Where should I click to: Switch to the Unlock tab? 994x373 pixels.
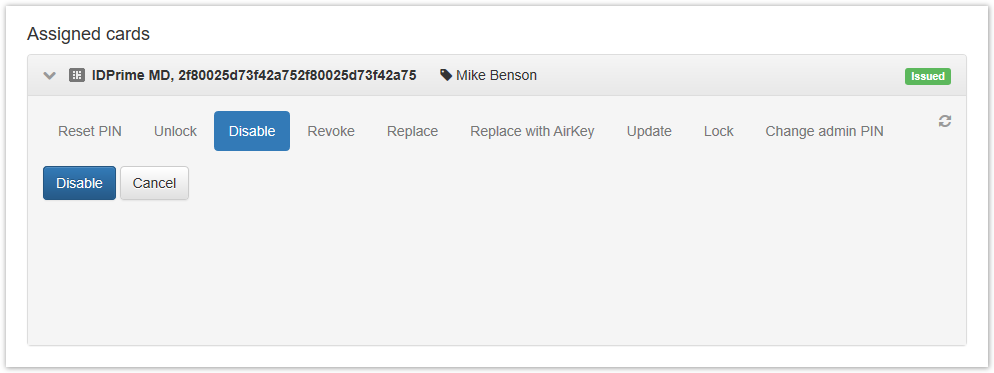(x=176, y=131)
